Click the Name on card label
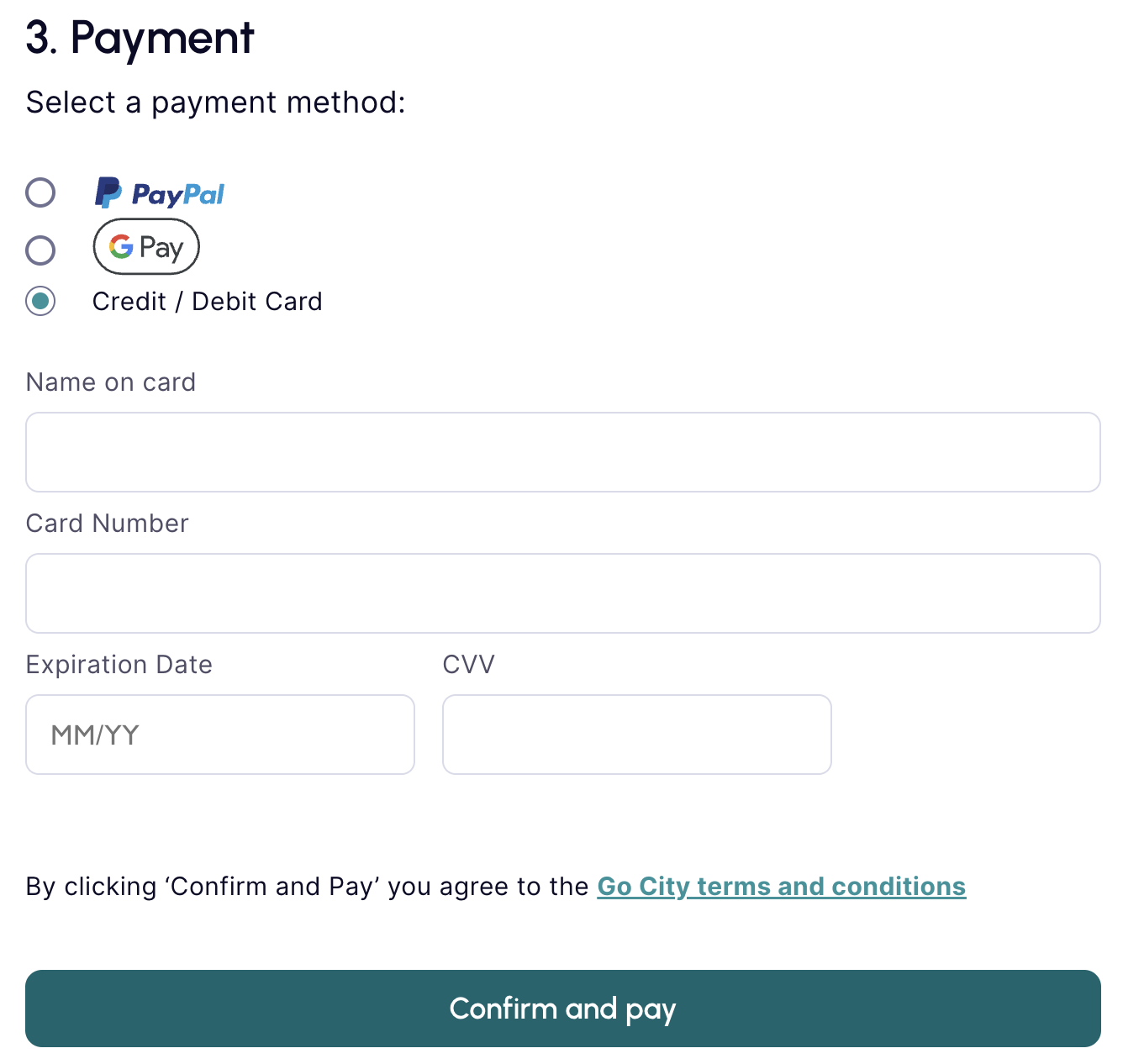 (x=111, y=382)
